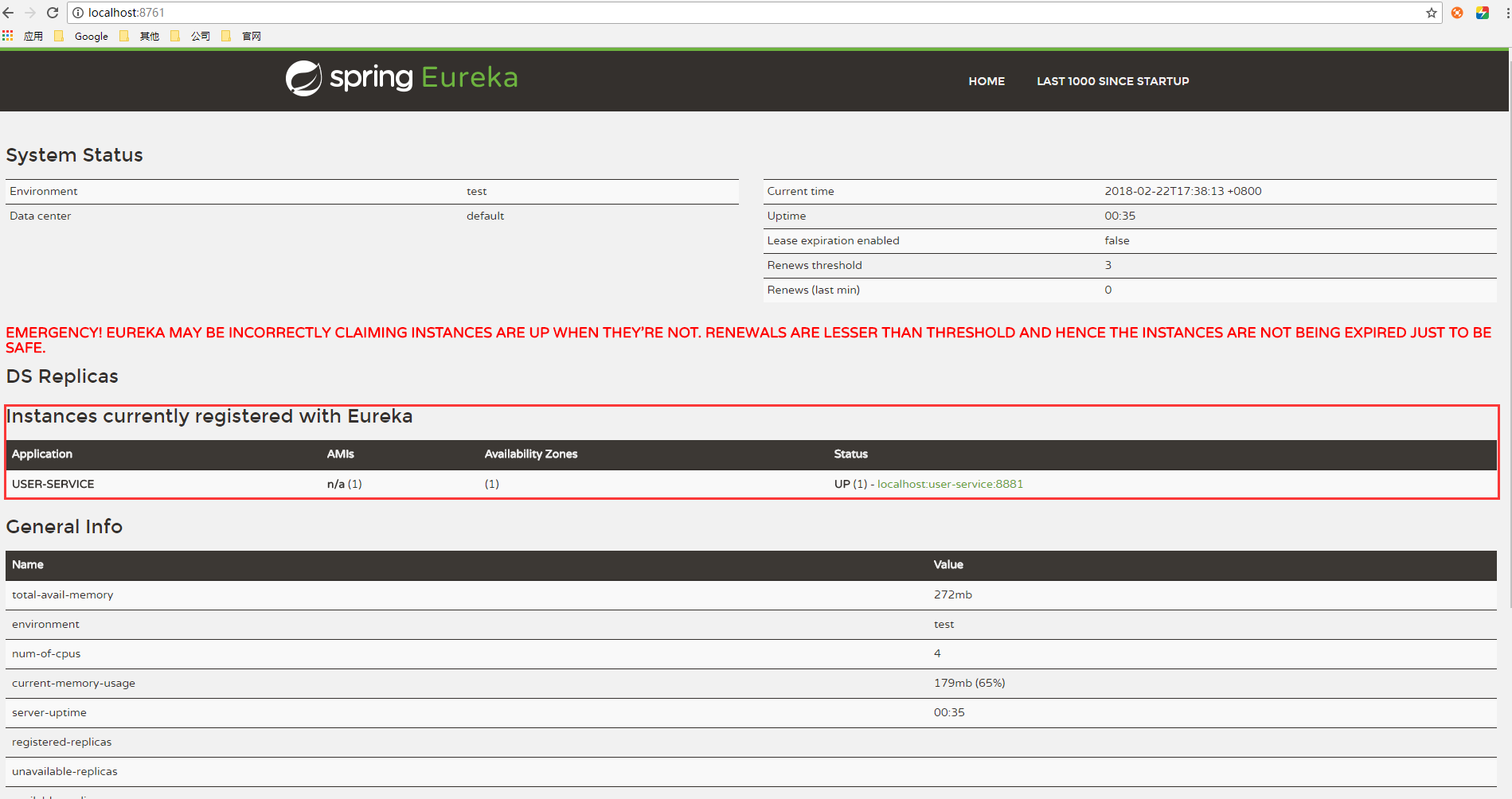Viewport: 1512px width, 799px height.
Task: Click the Lease expiration enabled label
Action: [833, 240]
